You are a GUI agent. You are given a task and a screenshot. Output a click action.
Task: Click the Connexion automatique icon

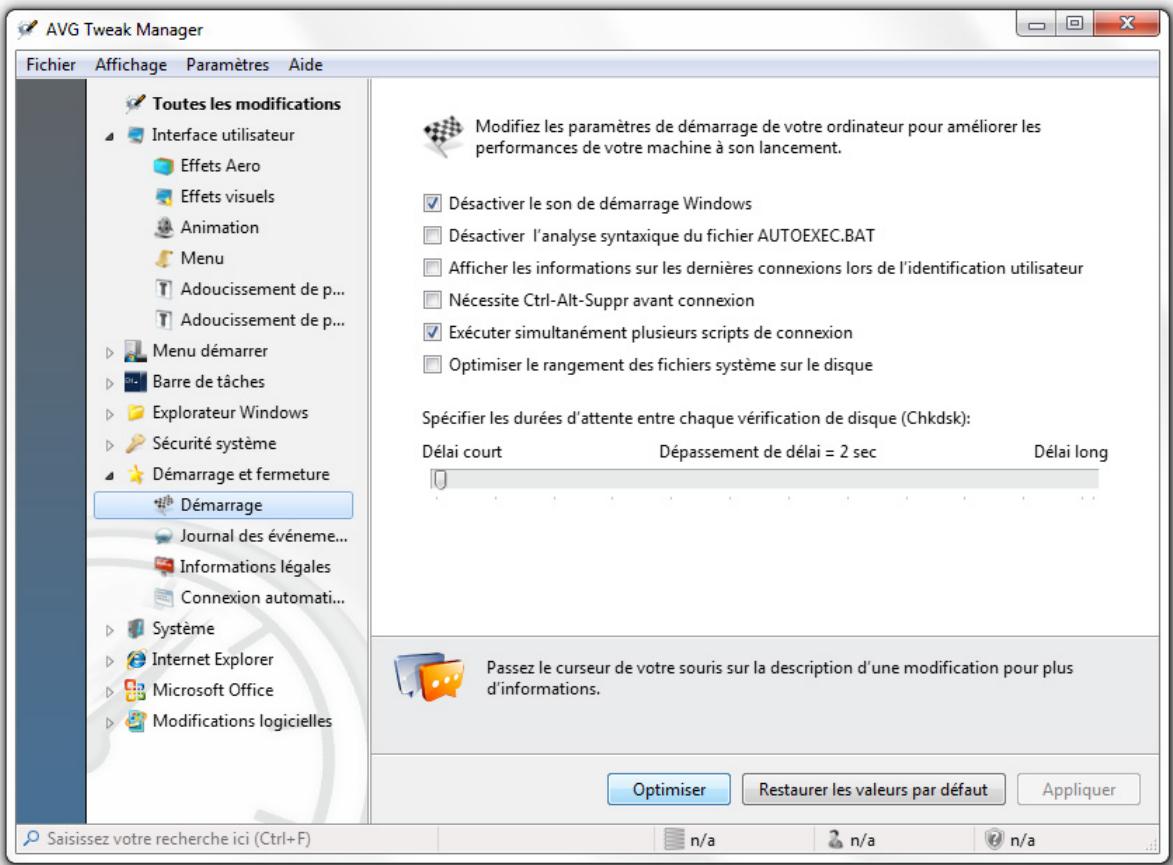(x=164, y=597)
